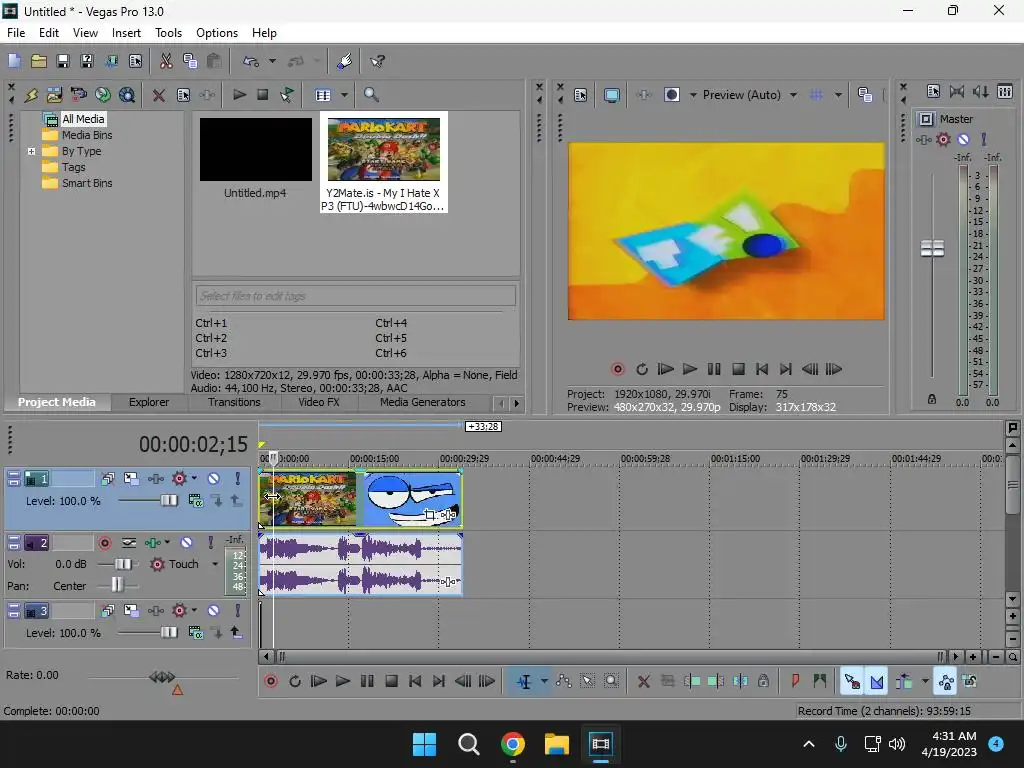
Task: Expand the By Type tree node
Action: [x=31, y=152]
